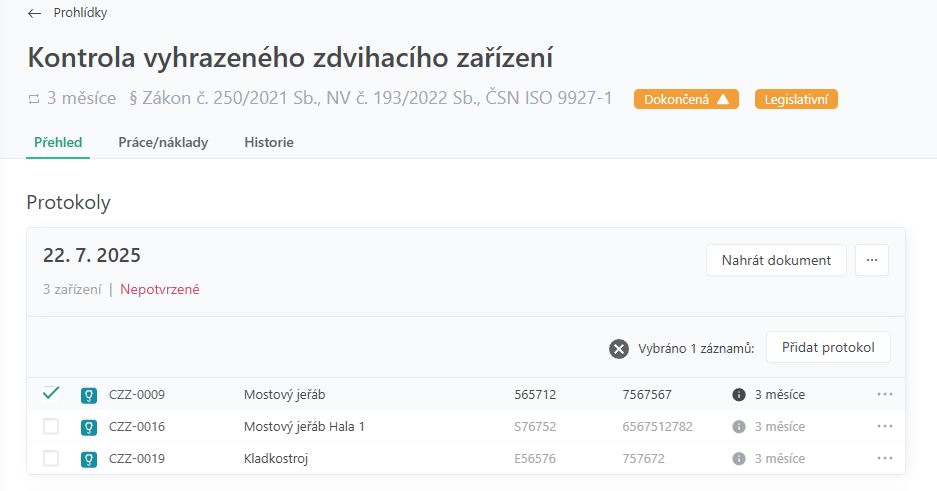Click the device icon for CZZ-0019

tap(88, 459)
